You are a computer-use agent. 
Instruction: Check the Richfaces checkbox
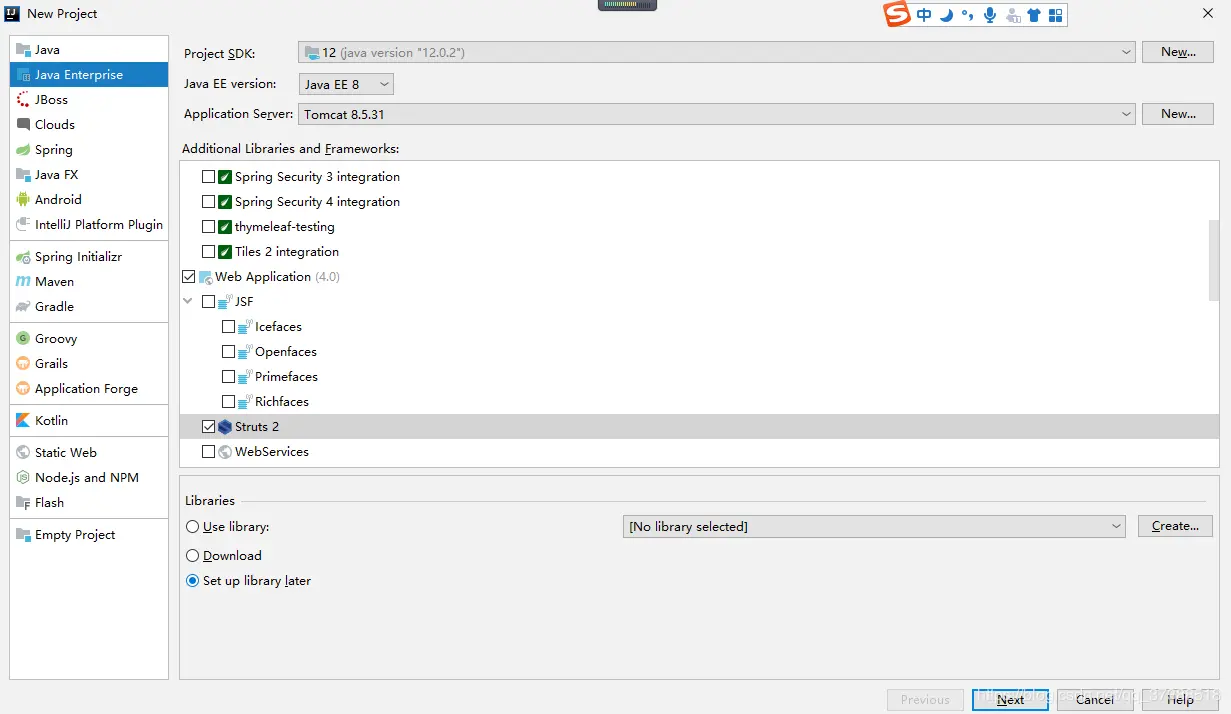[228, 401]
